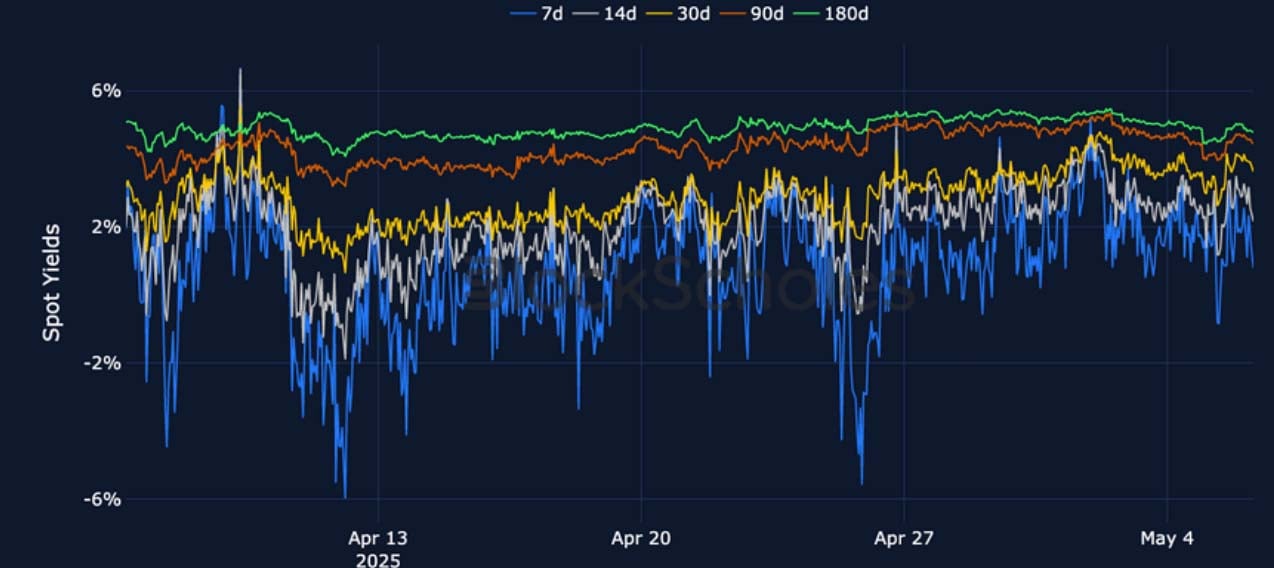Select the -2% y-axis tick label
The height and width of the screenshot is (568, 1274).
(x=103, y=363)
